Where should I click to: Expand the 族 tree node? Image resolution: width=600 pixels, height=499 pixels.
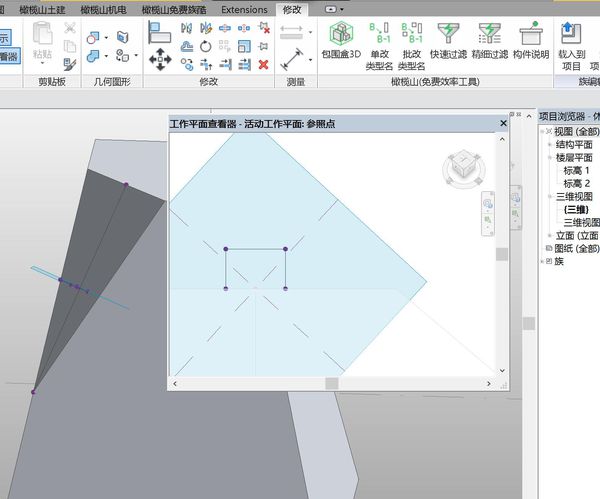tap(543, 261)
